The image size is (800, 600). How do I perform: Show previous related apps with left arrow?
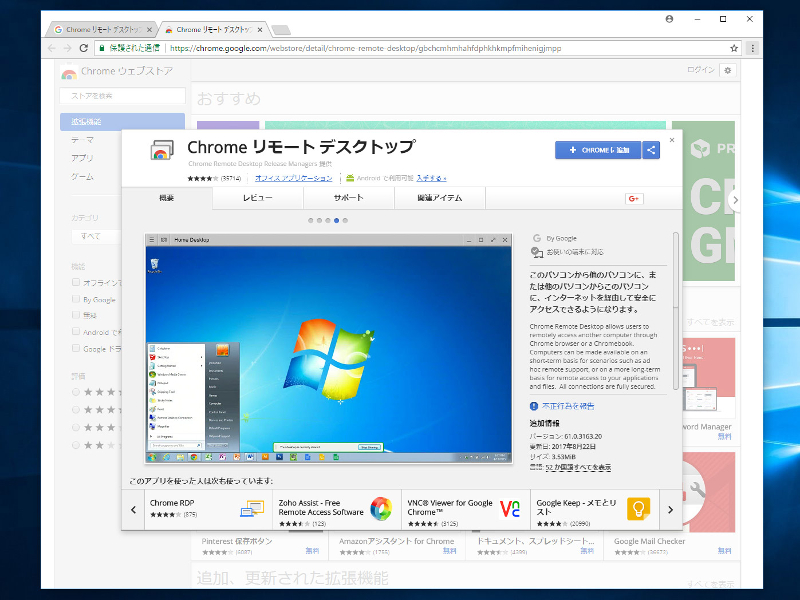(x=133, y=509)
